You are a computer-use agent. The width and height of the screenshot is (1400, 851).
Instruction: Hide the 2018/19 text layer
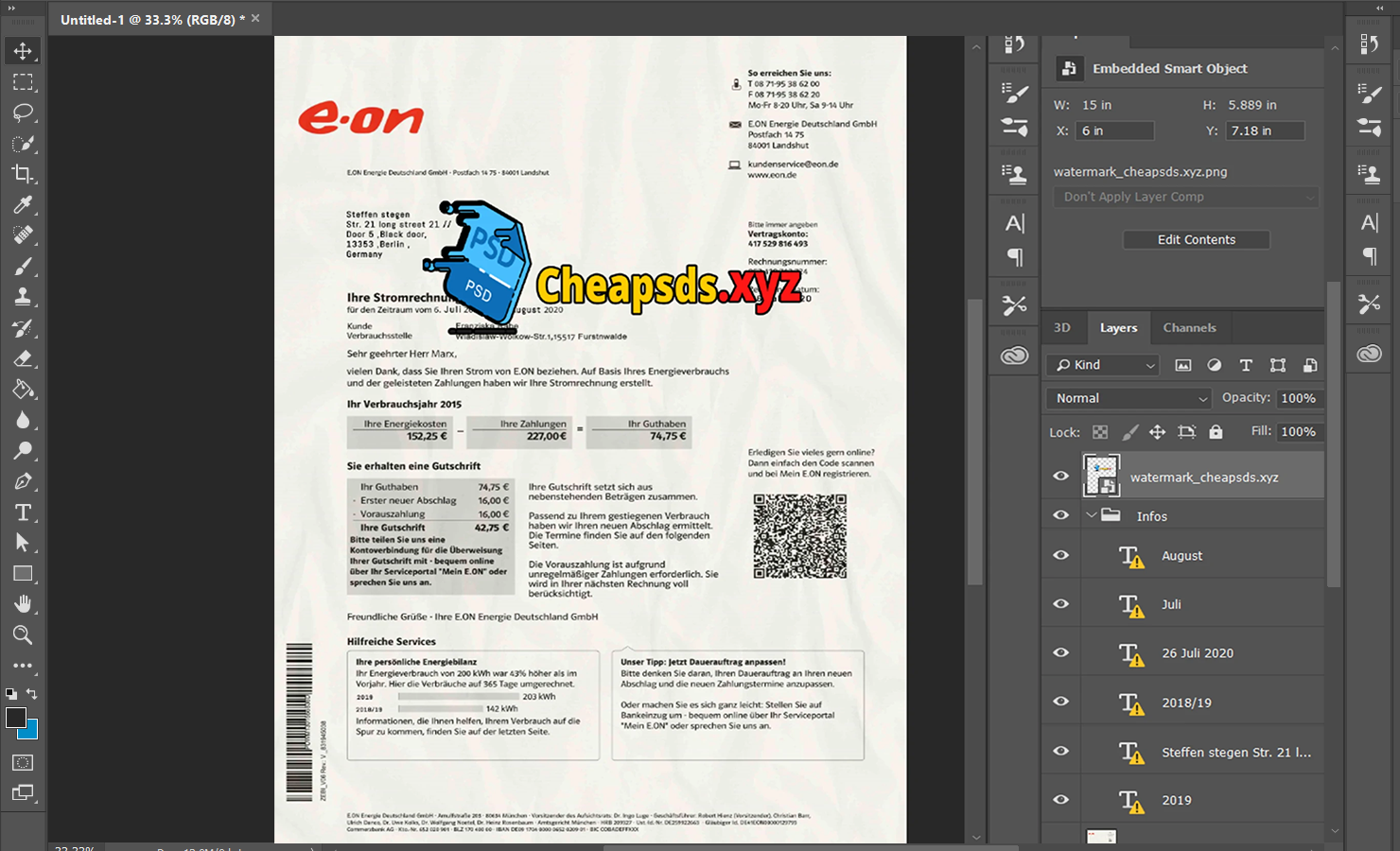click(x=1061, y=702)
